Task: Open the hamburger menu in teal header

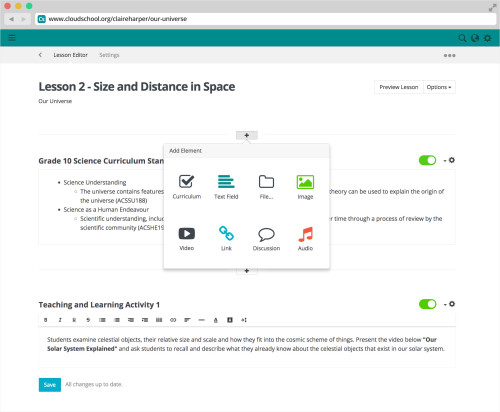Action: [12, 38]
